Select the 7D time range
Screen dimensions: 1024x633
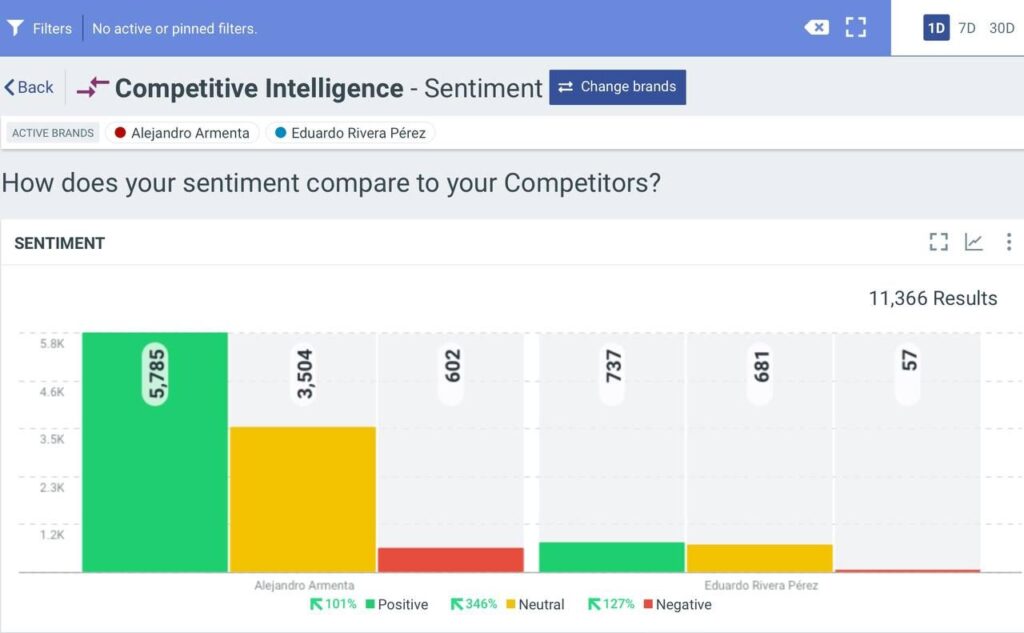(967, 28)
